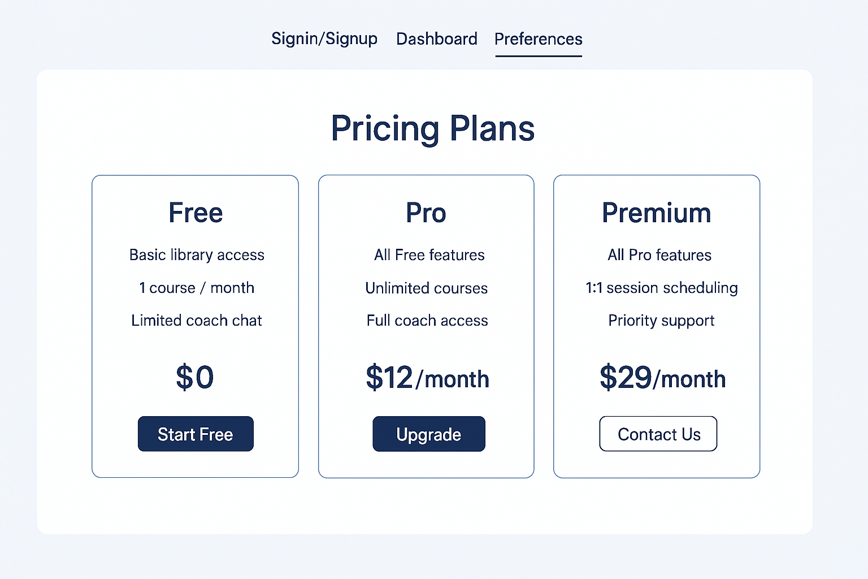Select the Priority support feature text
The width and height of the screenshot is (868, 579).
(661, 321)
